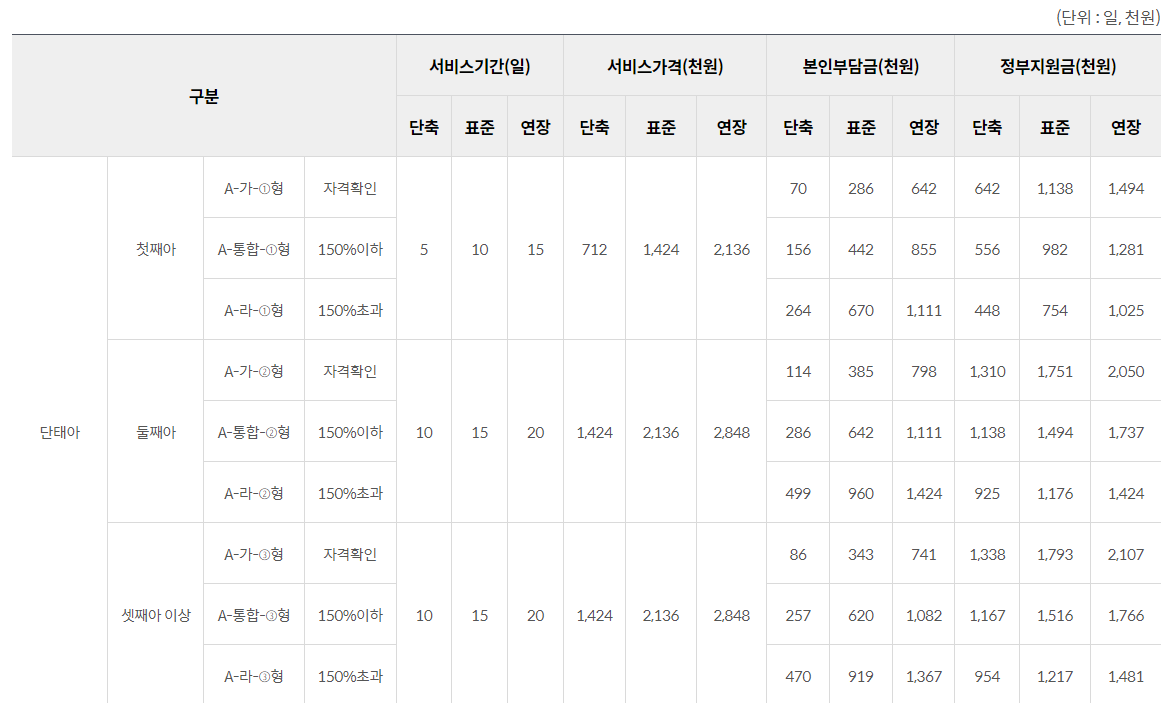The width and height of the screenshot is (1170, 703).
Task: Select the copay value '1,367'
Action: point(924,676)
